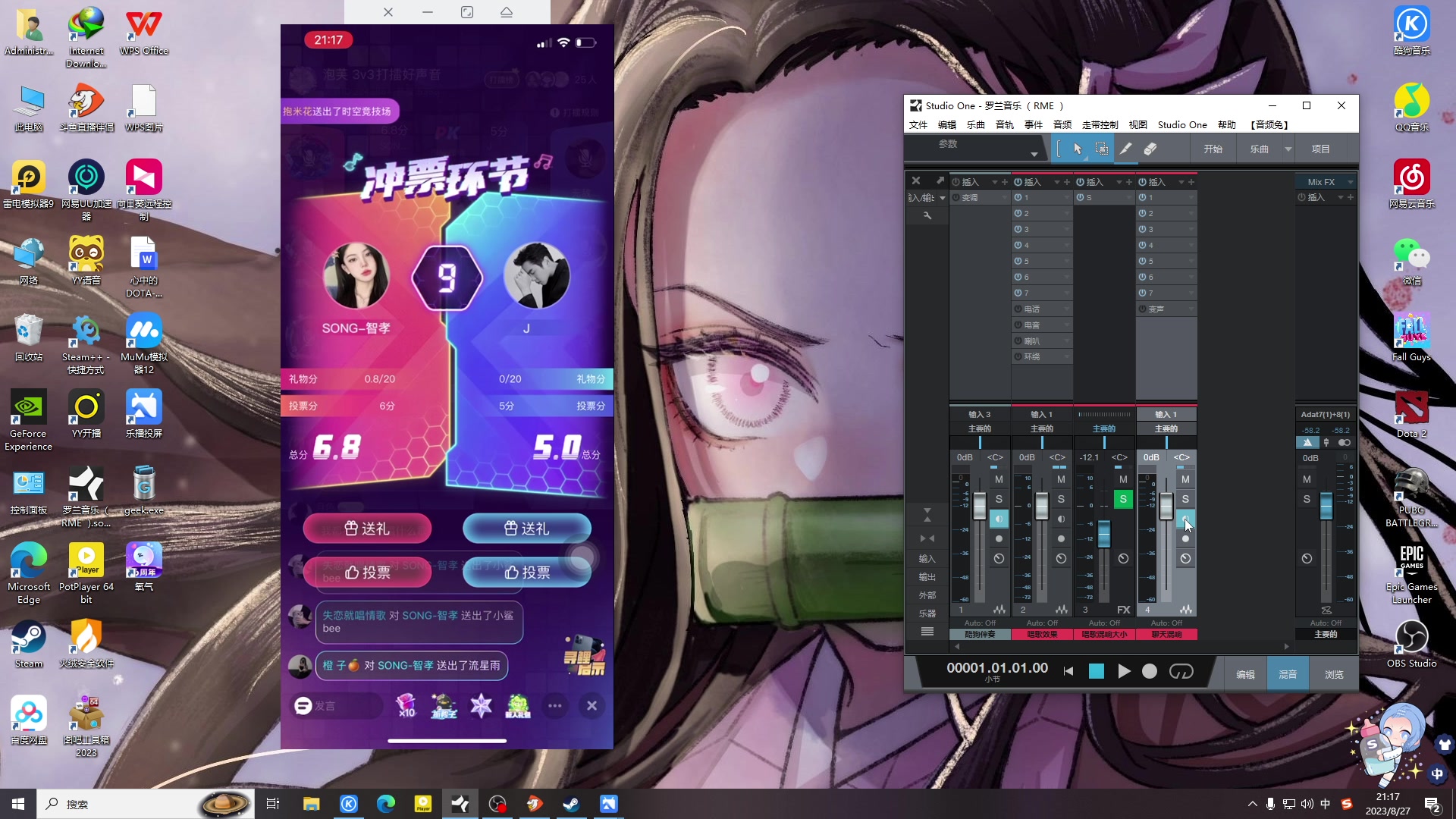
Task: Solo channel 2 唱歌效果
Action: click(x=1061, y=499)
